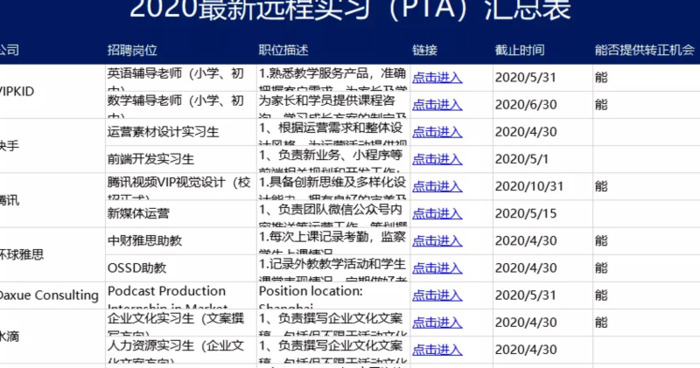Click the 2020/5/31 deadline for 英语辅导老师
The height and width of the screenshot is (368, 700).
tap(543, 78)
